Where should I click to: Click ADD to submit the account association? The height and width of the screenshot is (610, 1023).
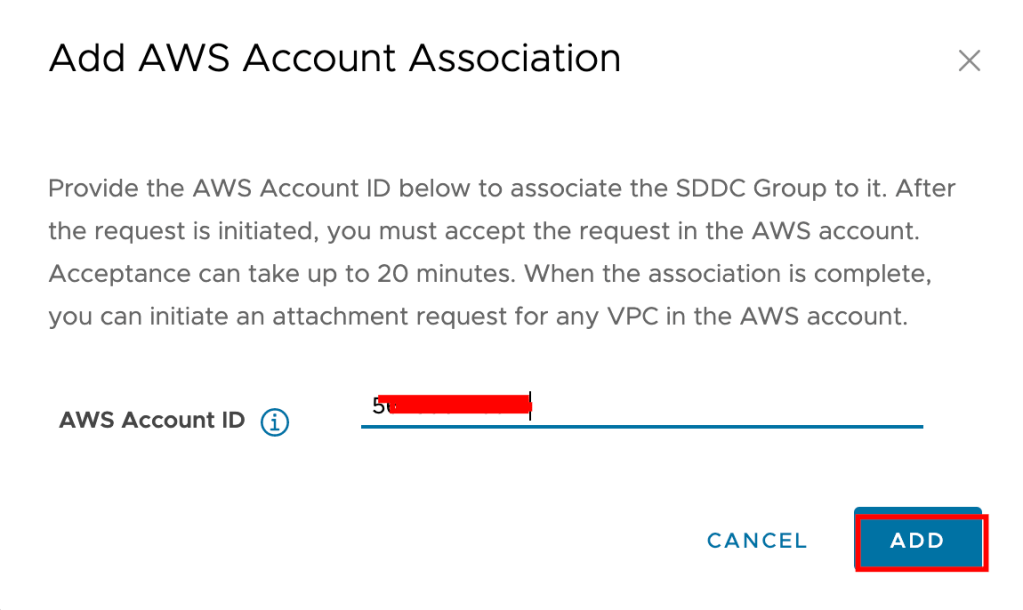click(918, 541)
